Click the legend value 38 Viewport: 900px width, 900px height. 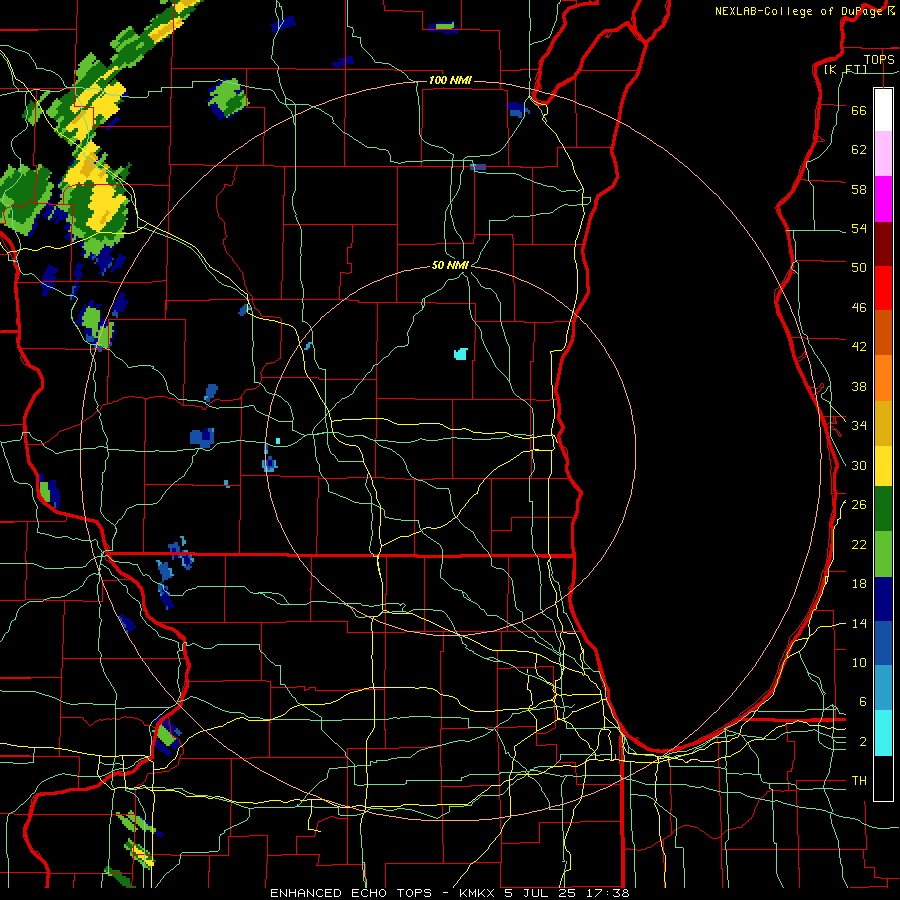(859, 386)
